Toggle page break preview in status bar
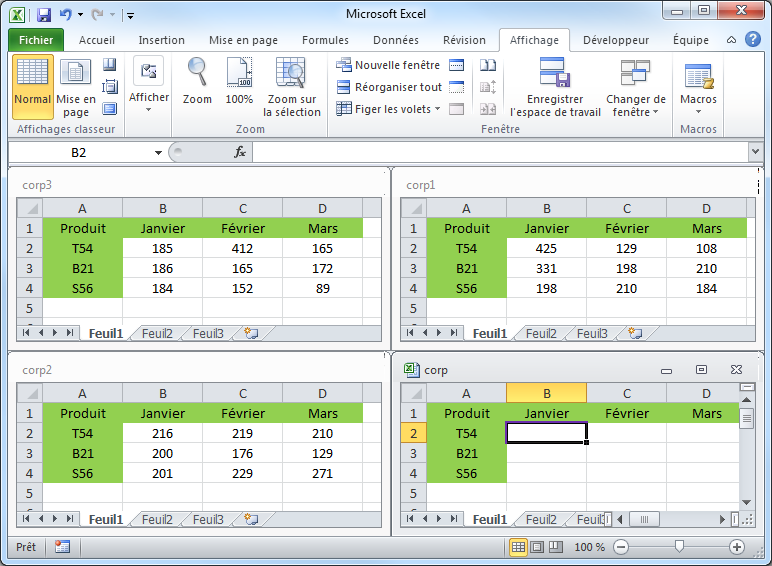Viewport: 772px width, 566px height. [554, 547]
